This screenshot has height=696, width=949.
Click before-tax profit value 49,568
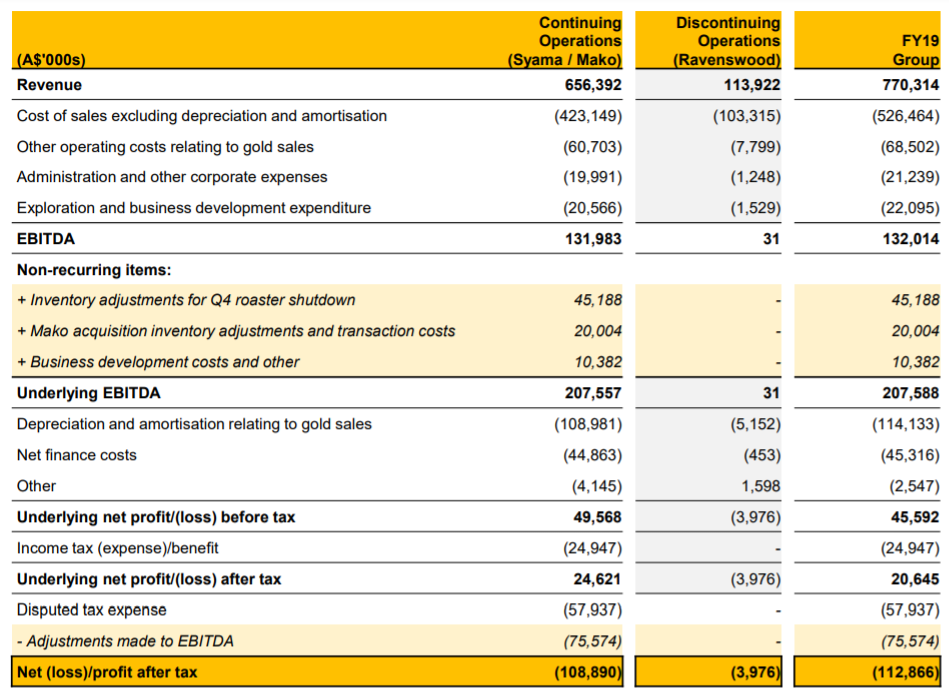tap(597, 517)
